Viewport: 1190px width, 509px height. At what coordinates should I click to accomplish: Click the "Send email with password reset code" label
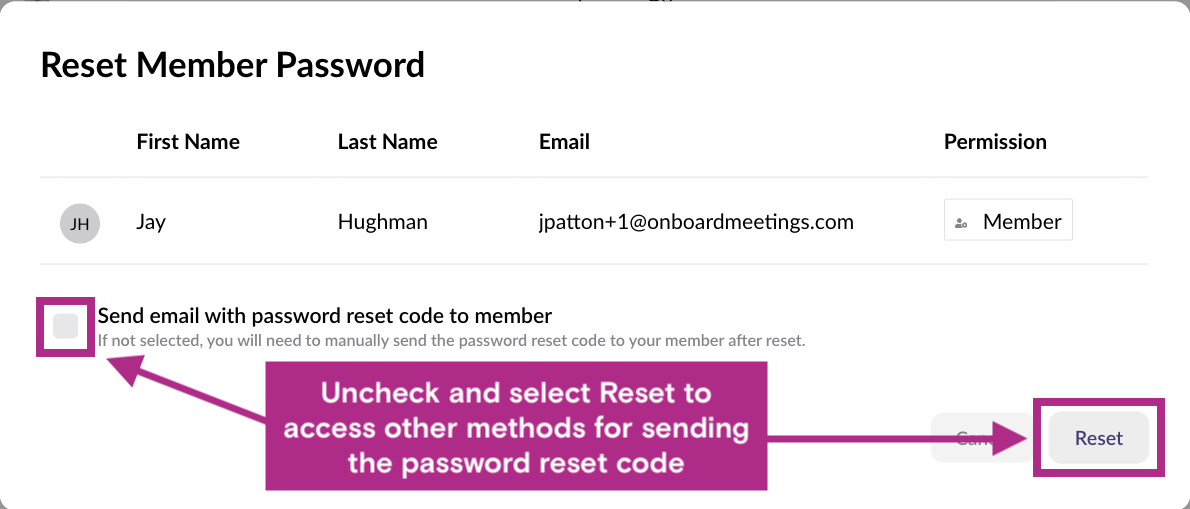325,316
